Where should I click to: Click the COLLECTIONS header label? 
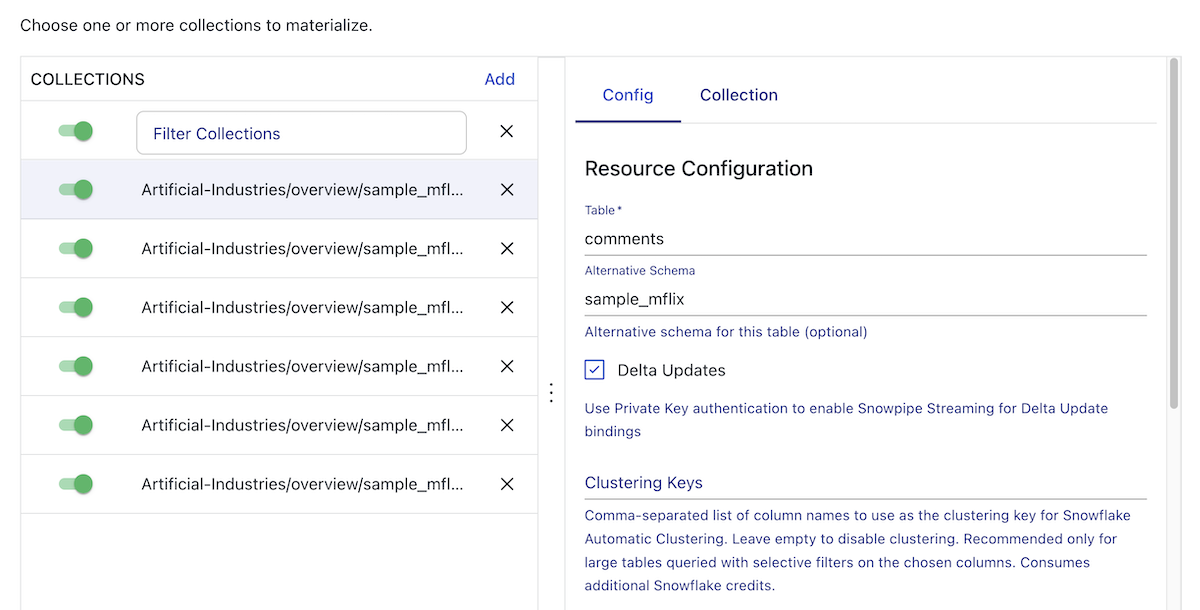(88, 79)
